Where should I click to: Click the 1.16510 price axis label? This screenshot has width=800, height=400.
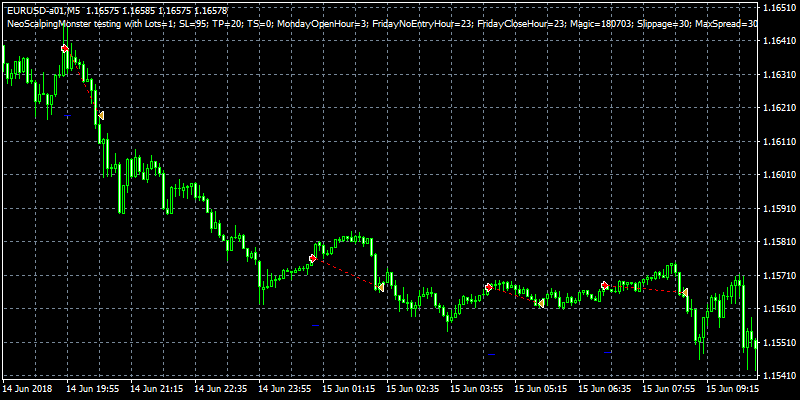(778, 7)
